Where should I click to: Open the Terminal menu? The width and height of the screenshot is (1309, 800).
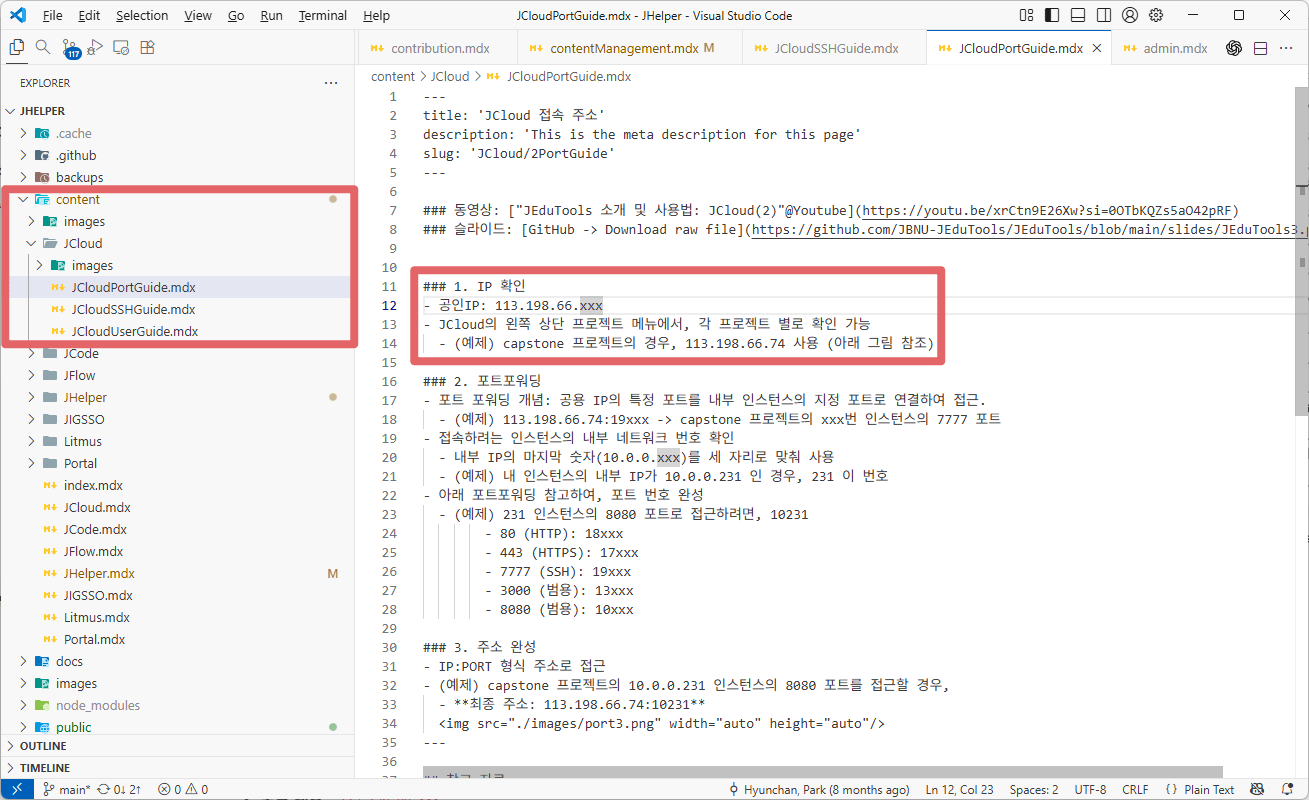click(322, 15)
